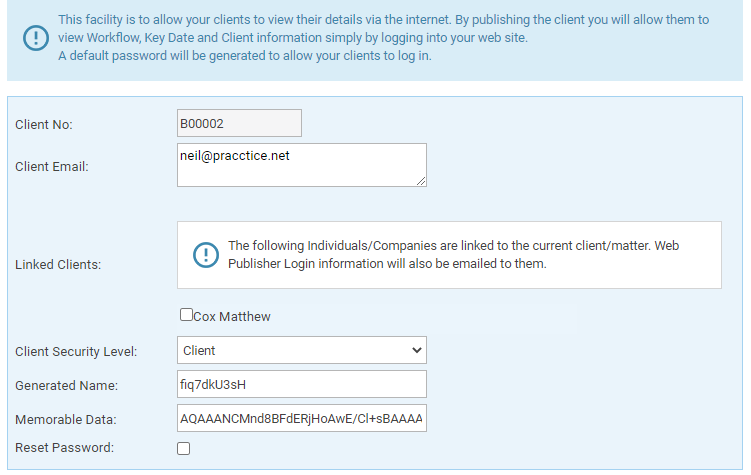The image size is (751, 475).
Task: Click the Generated Name label
Action: click(x=67, y=385)
